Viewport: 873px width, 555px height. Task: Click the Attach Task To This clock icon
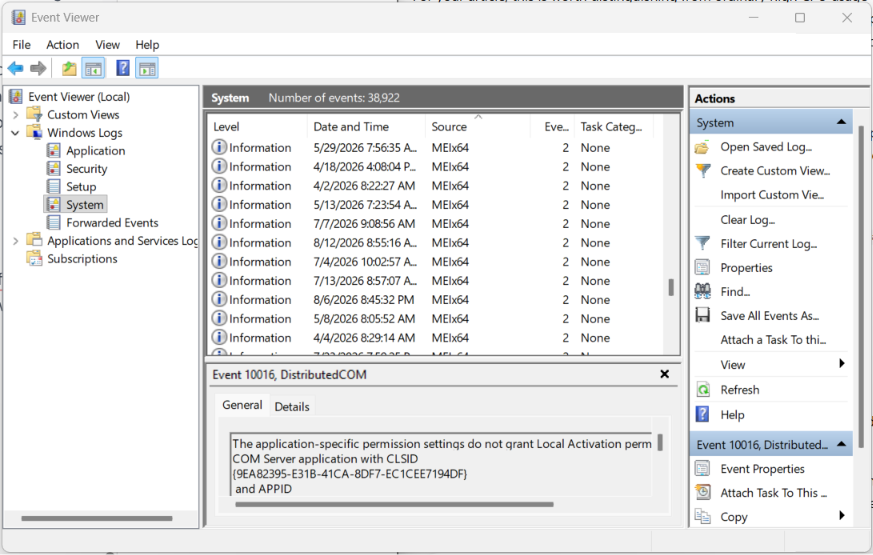click(x=703, y=492)
